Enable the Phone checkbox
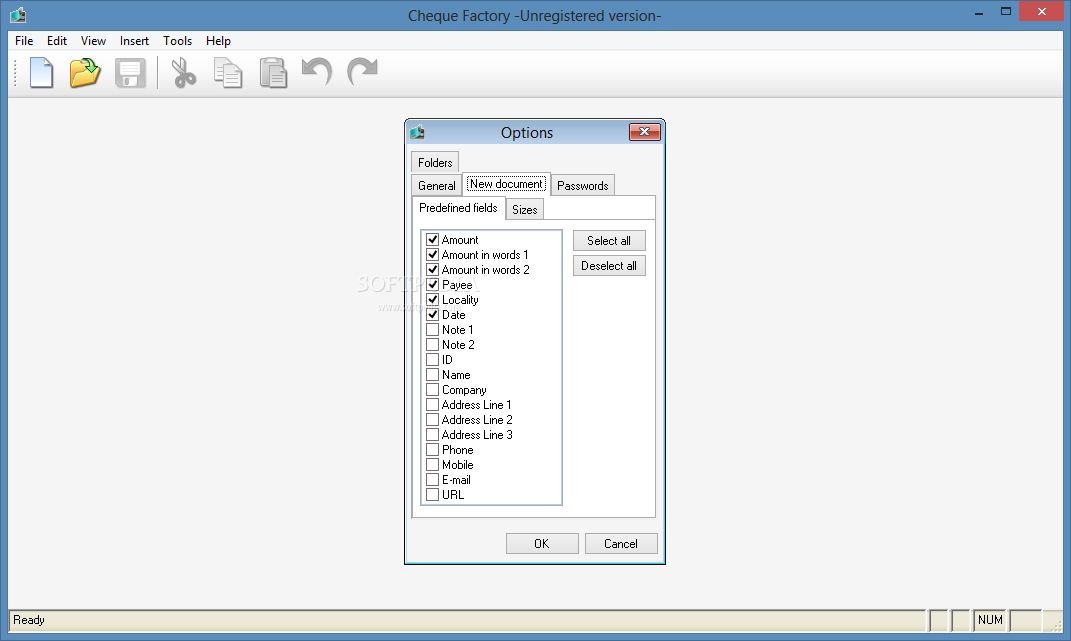1071x641 pixels. [x=432, y=450]
